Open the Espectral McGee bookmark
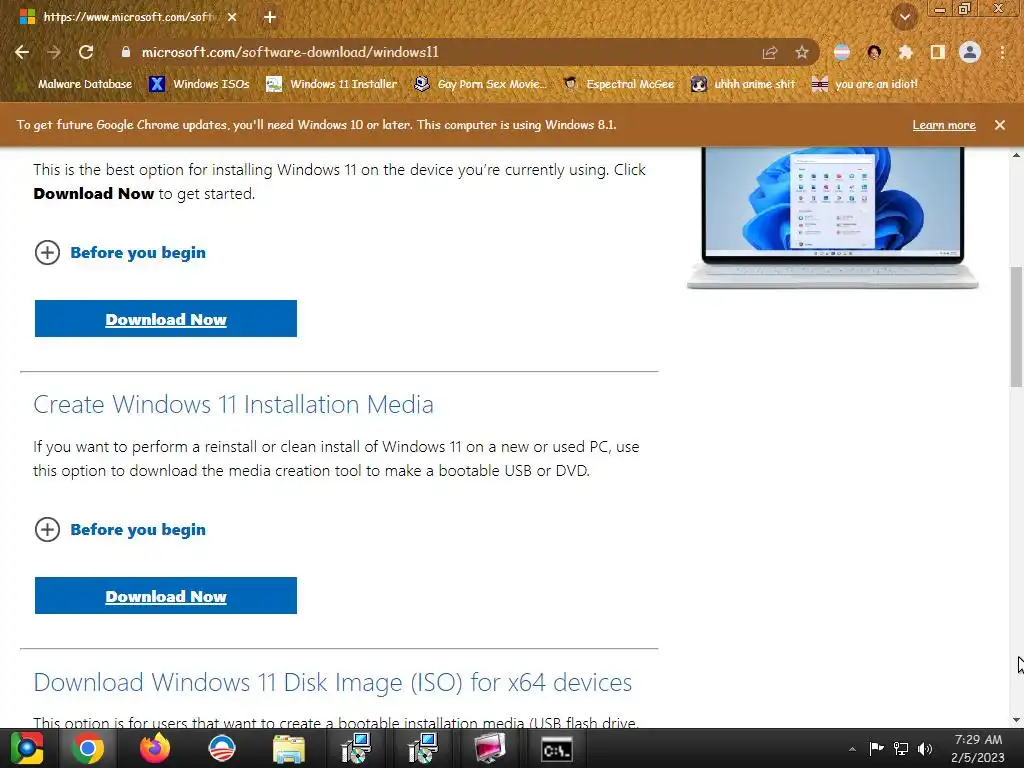1024x768 pixels. pos(618,84)
